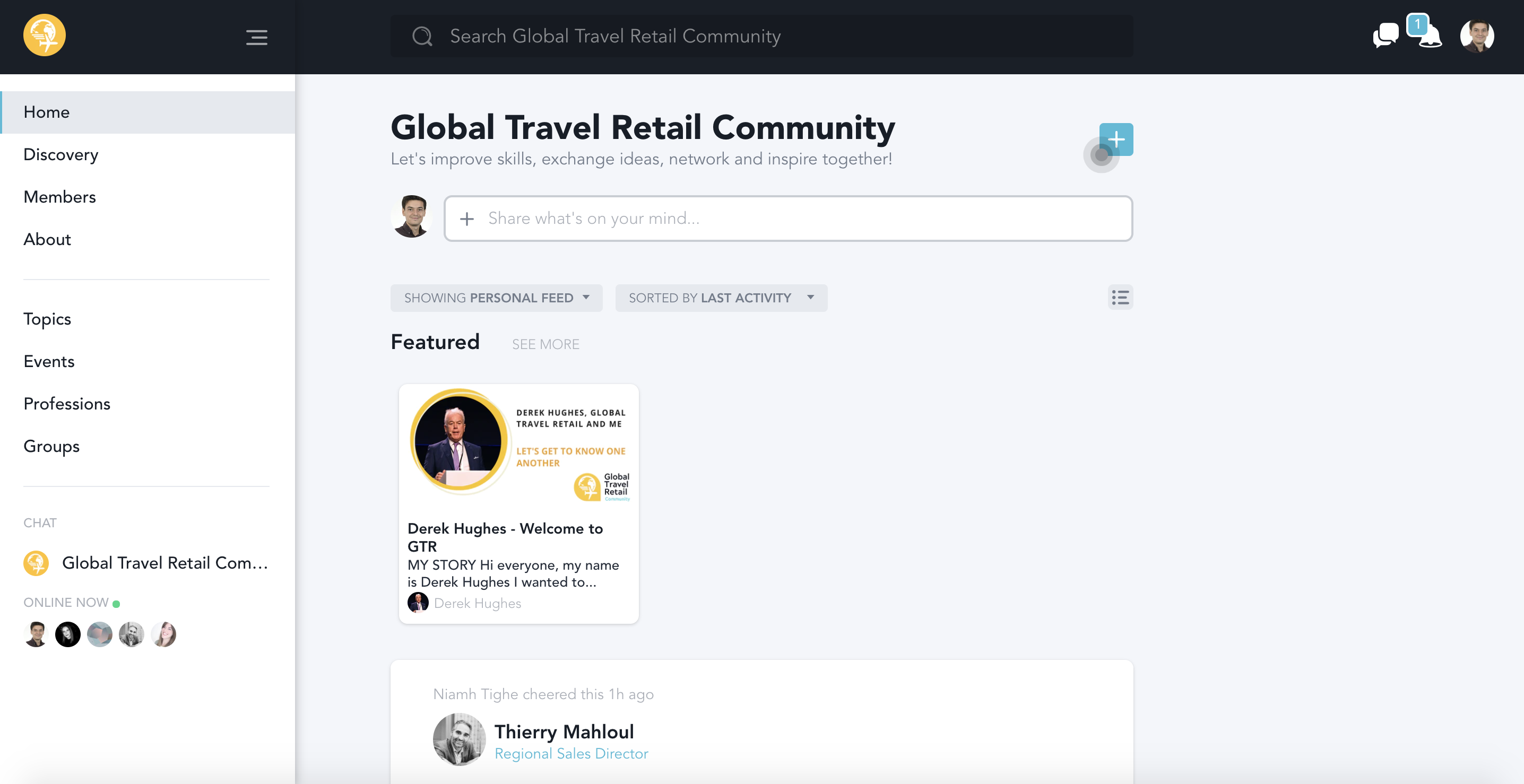Click the notification count badge showing 1

(1417, 24)
